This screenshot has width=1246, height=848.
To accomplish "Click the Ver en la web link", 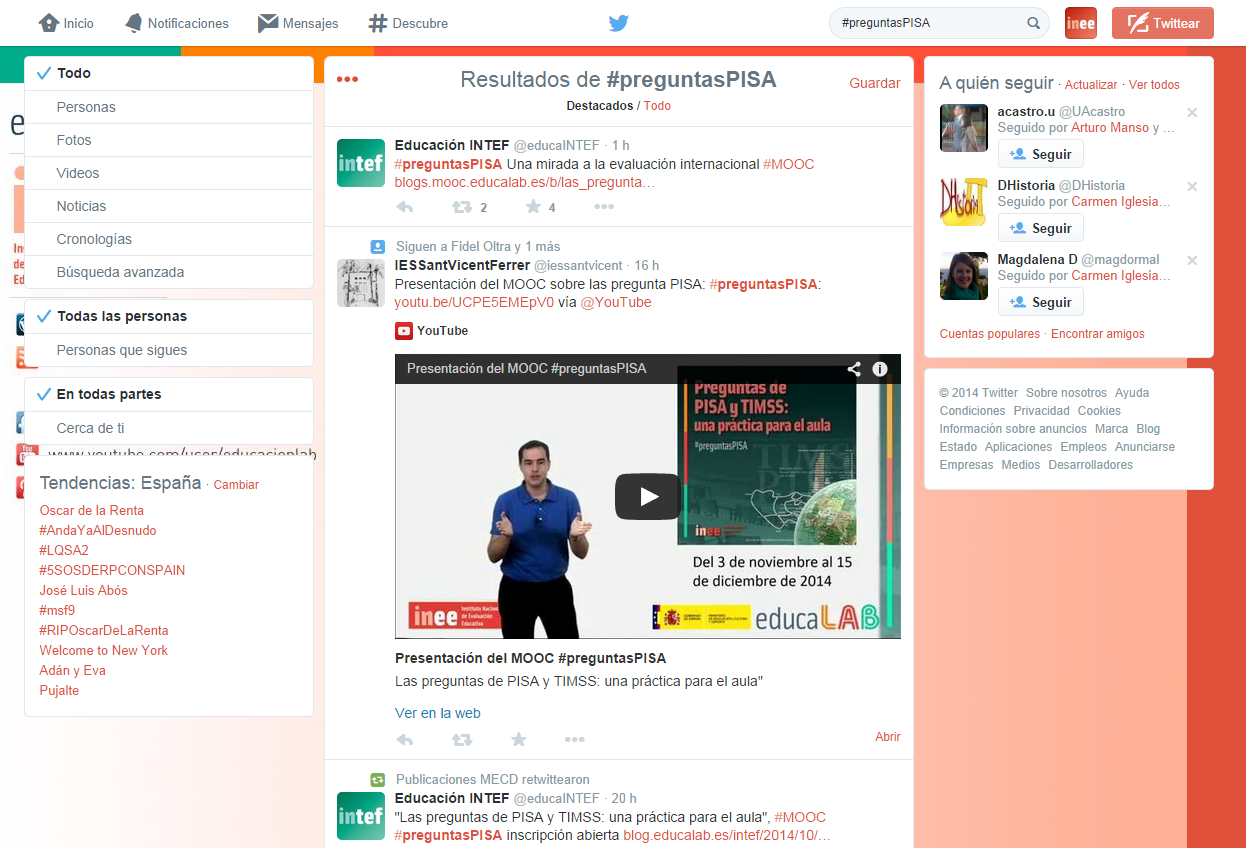I will [438, 713].
